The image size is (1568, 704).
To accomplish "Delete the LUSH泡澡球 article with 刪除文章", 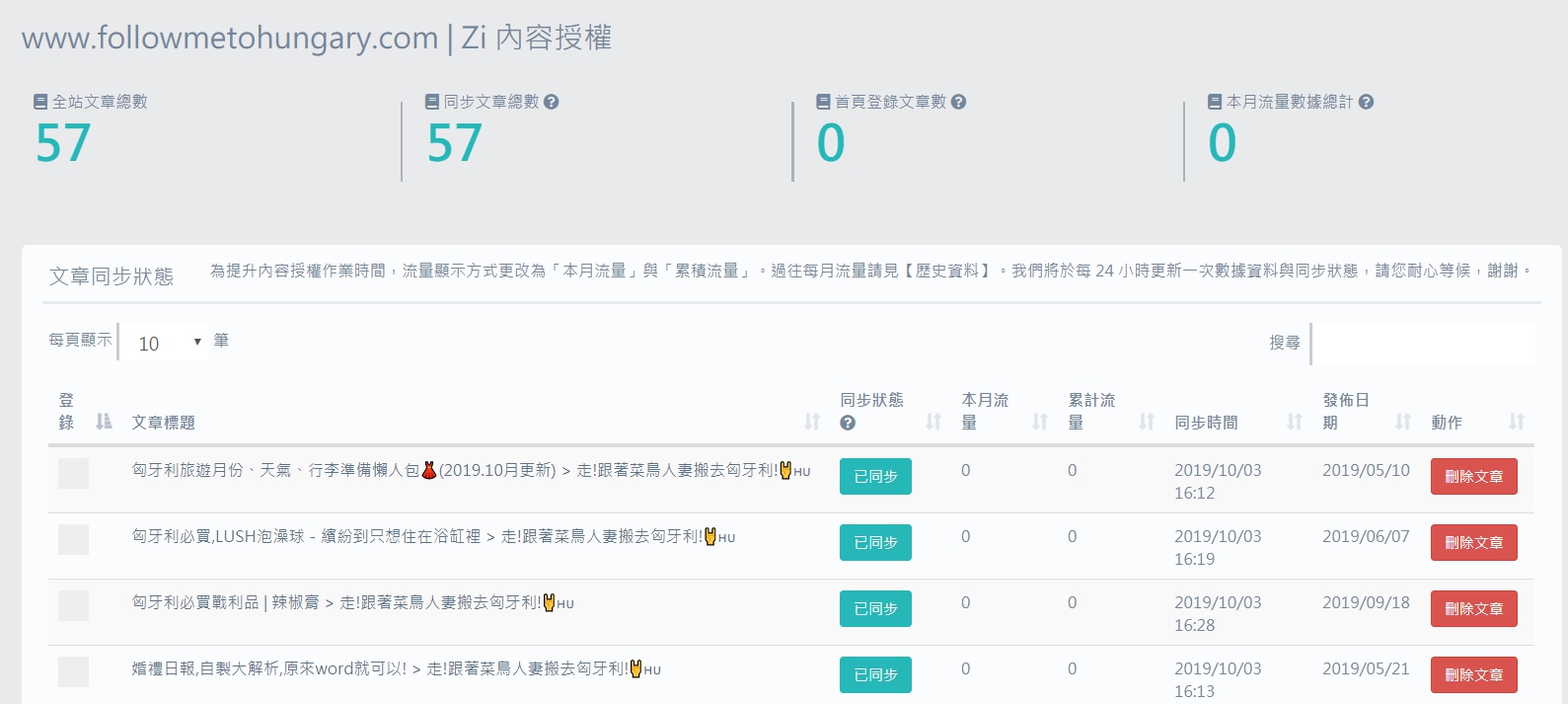I will [x=1474, y=542].
